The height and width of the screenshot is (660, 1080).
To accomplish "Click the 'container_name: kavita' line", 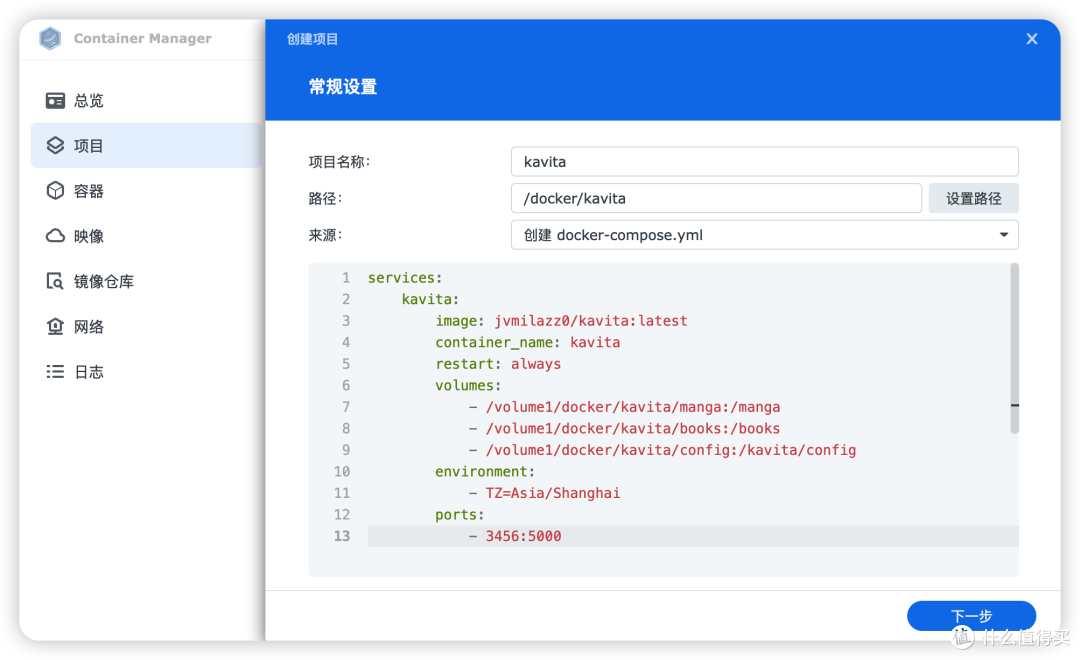I will pos(528,342).
